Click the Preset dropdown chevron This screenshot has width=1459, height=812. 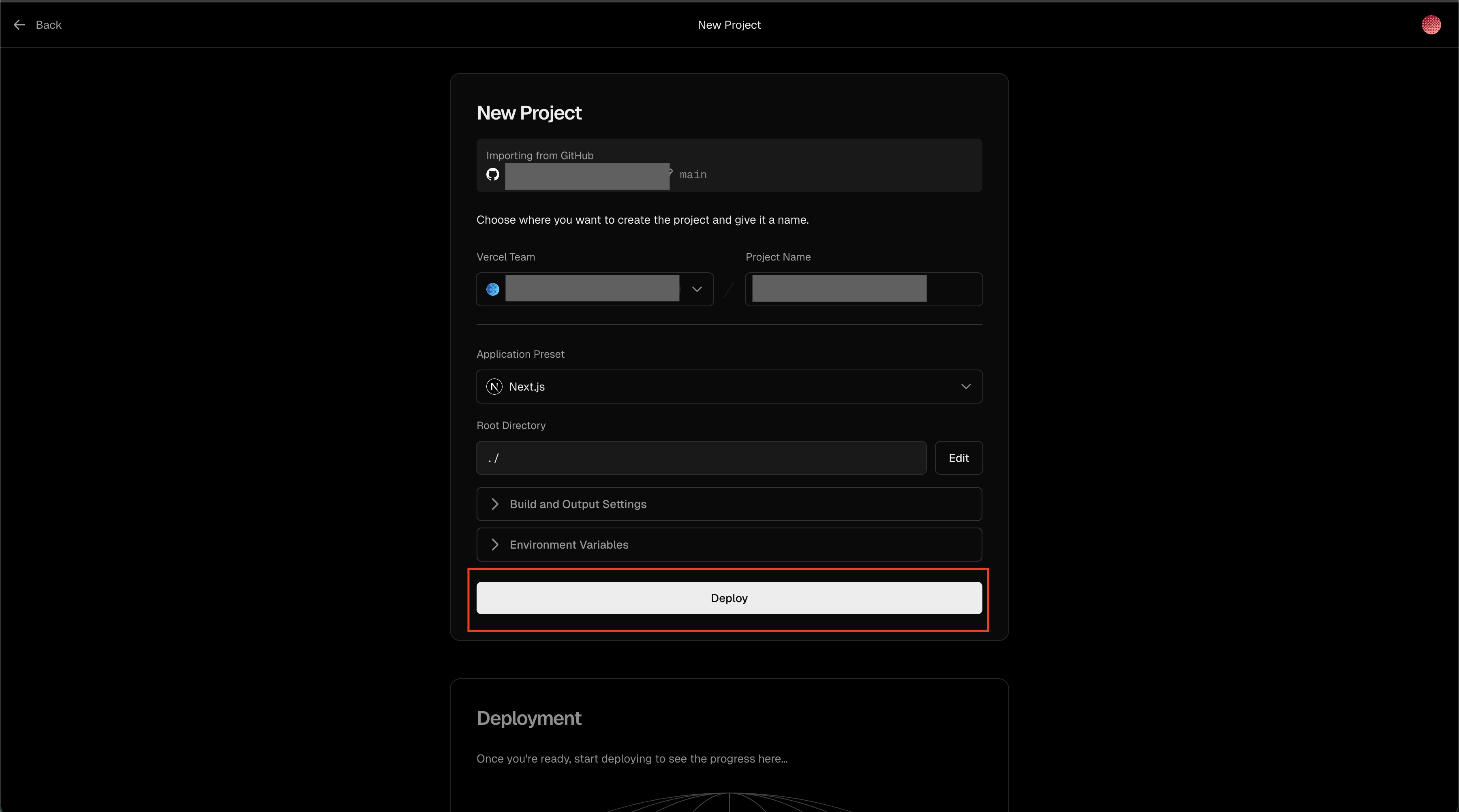point(965,387)
